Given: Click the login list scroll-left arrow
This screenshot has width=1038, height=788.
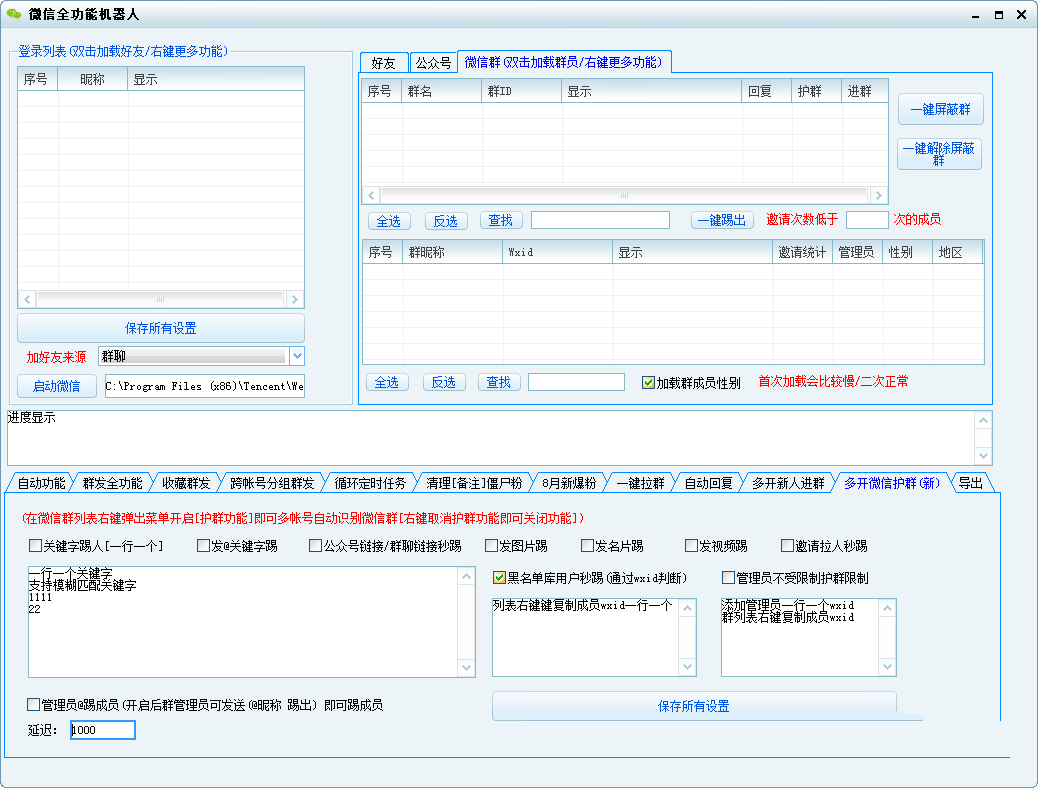Looking at the screenshot, I should pos(27,299).
